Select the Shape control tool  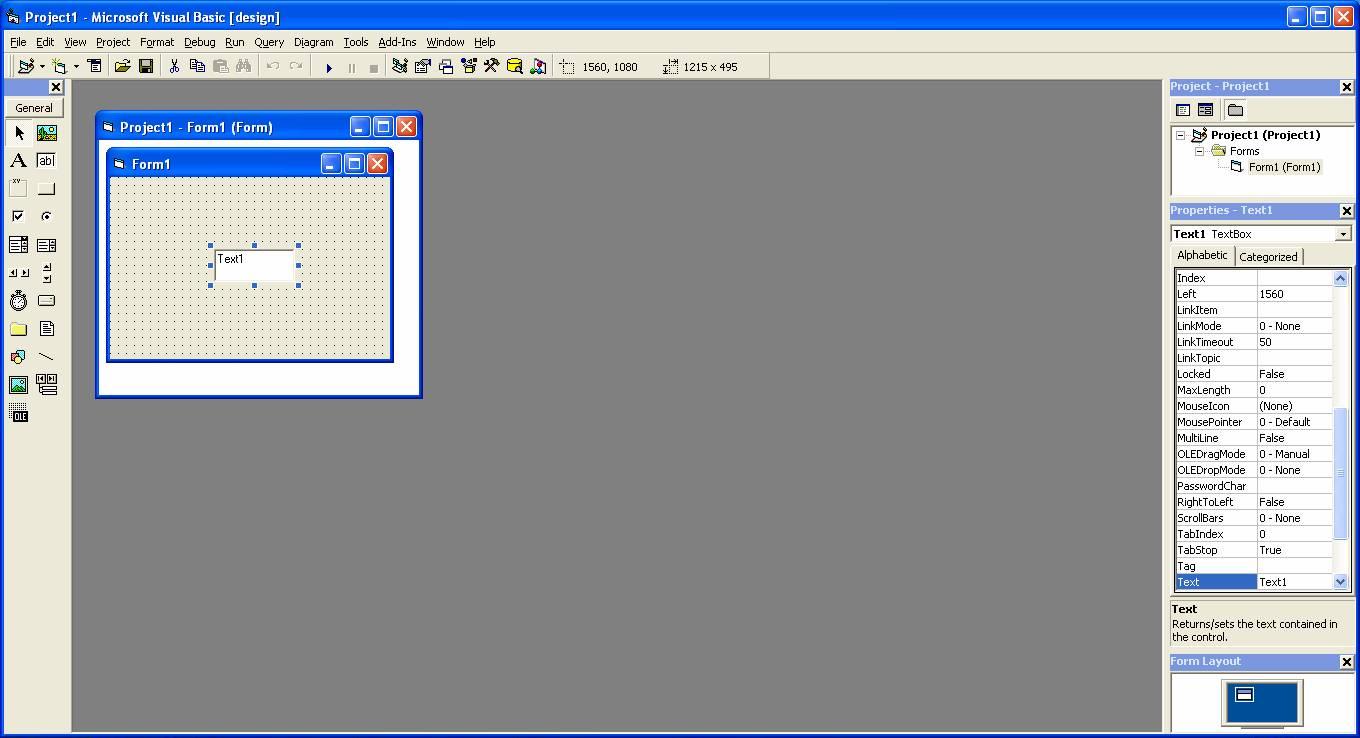(18, 357)
